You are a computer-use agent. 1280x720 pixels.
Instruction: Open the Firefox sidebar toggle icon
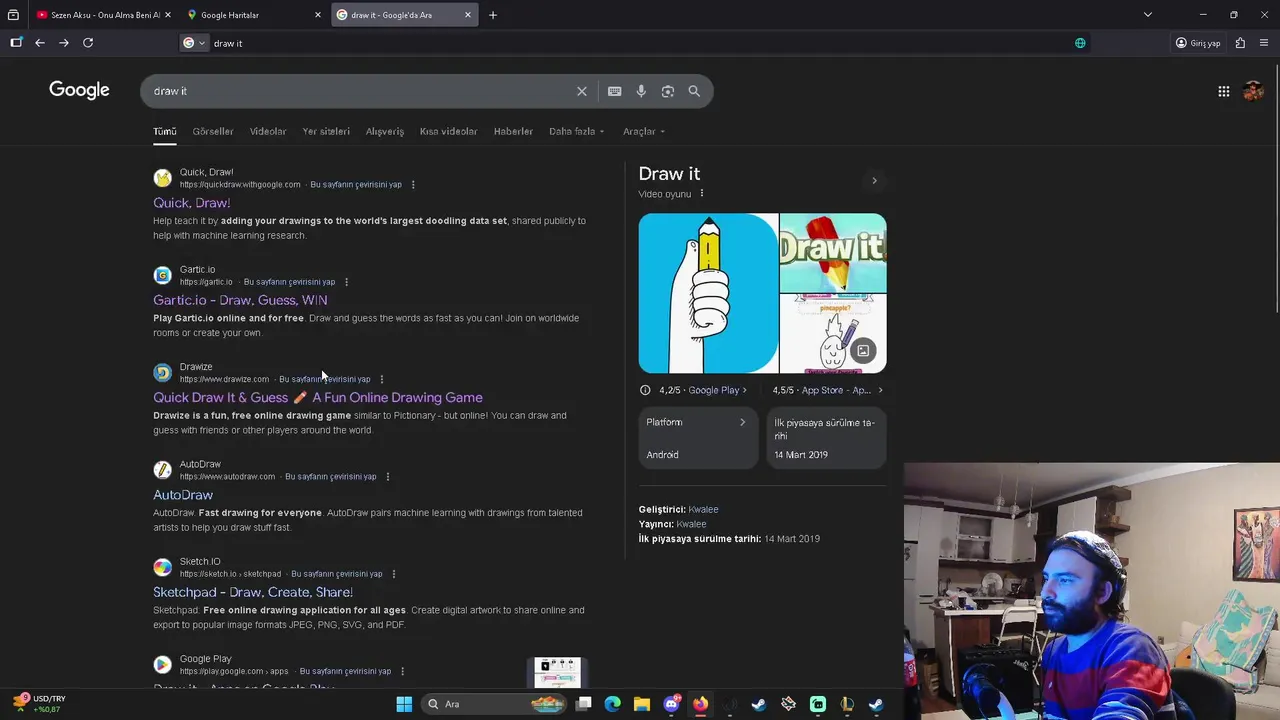16,43
